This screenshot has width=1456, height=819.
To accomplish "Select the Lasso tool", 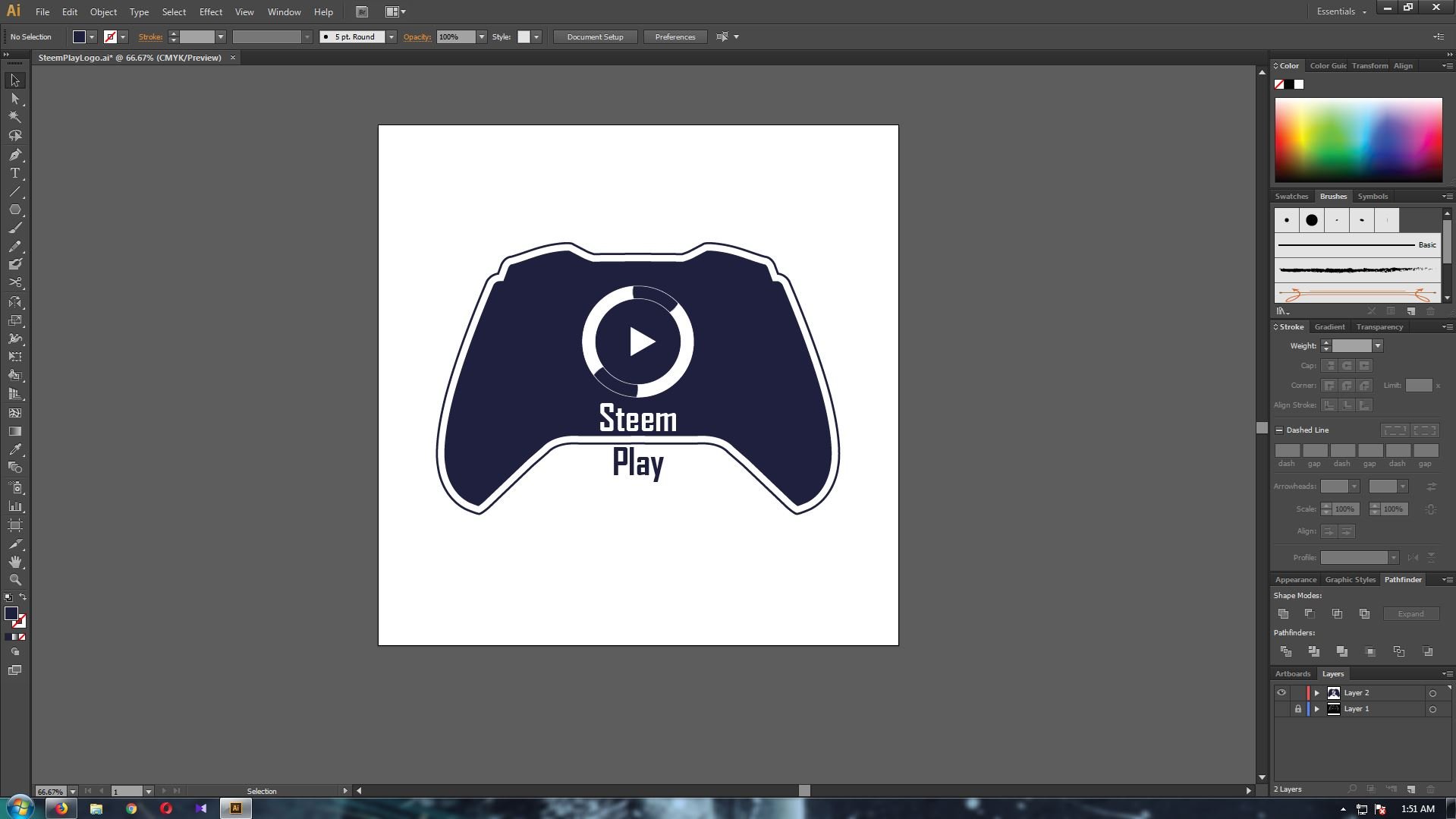I will pyautogui.click(x=14, y=136).
